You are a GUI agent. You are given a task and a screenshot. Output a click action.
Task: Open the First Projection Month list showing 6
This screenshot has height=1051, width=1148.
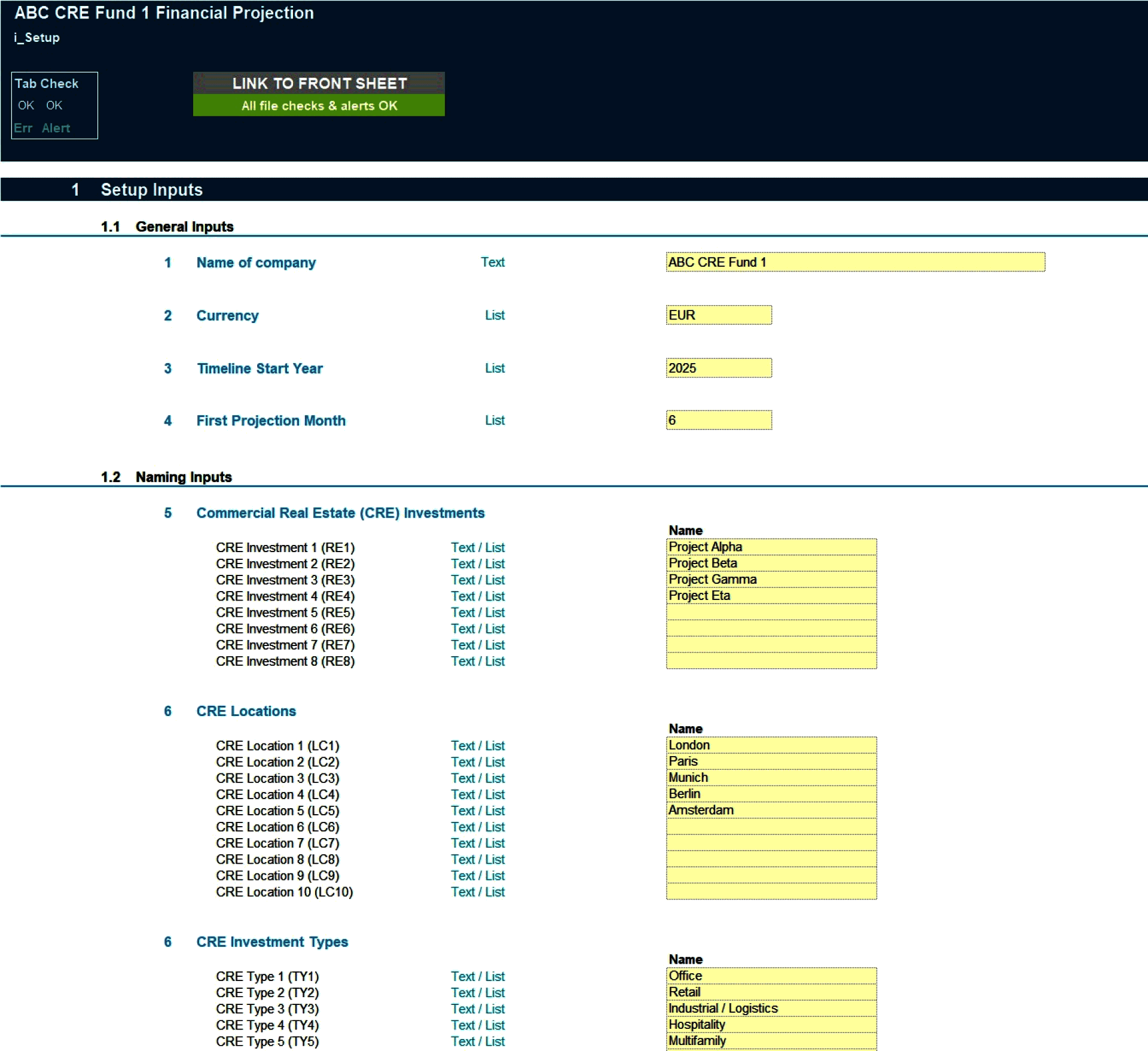[718, 420]
